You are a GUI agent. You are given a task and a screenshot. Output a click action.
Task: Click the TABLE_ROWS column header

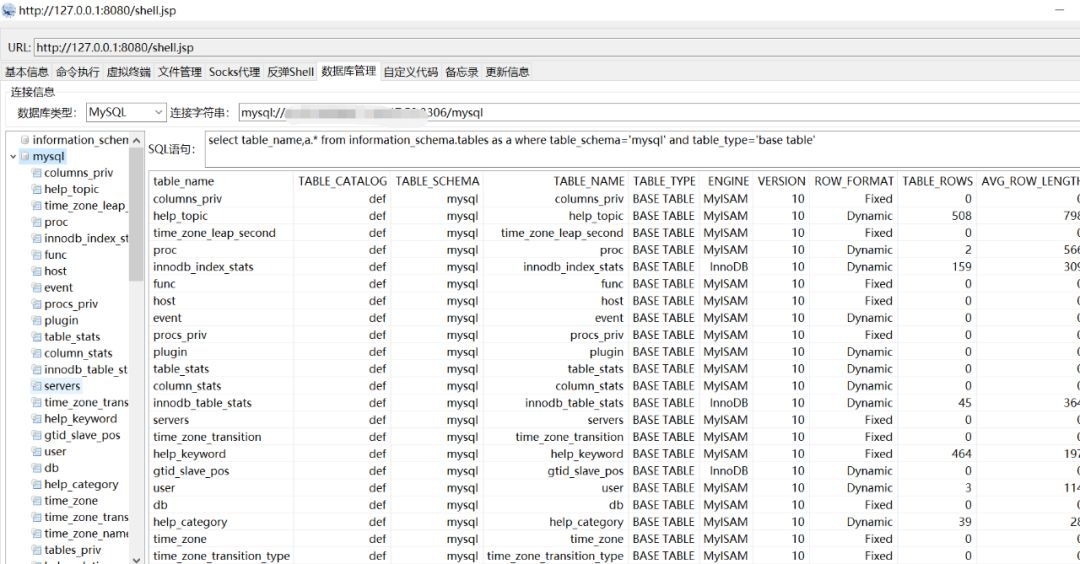tap(937, 181)
